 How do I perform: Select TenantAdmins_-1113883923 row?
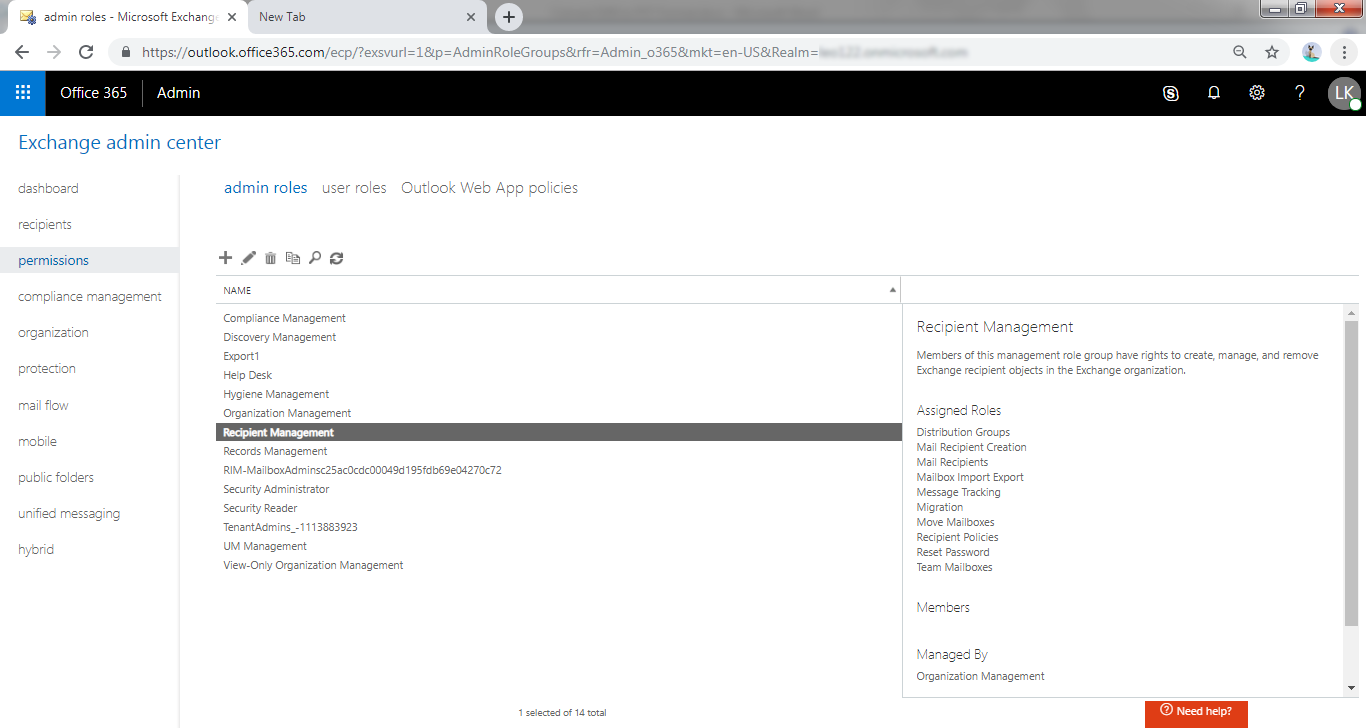558,527
